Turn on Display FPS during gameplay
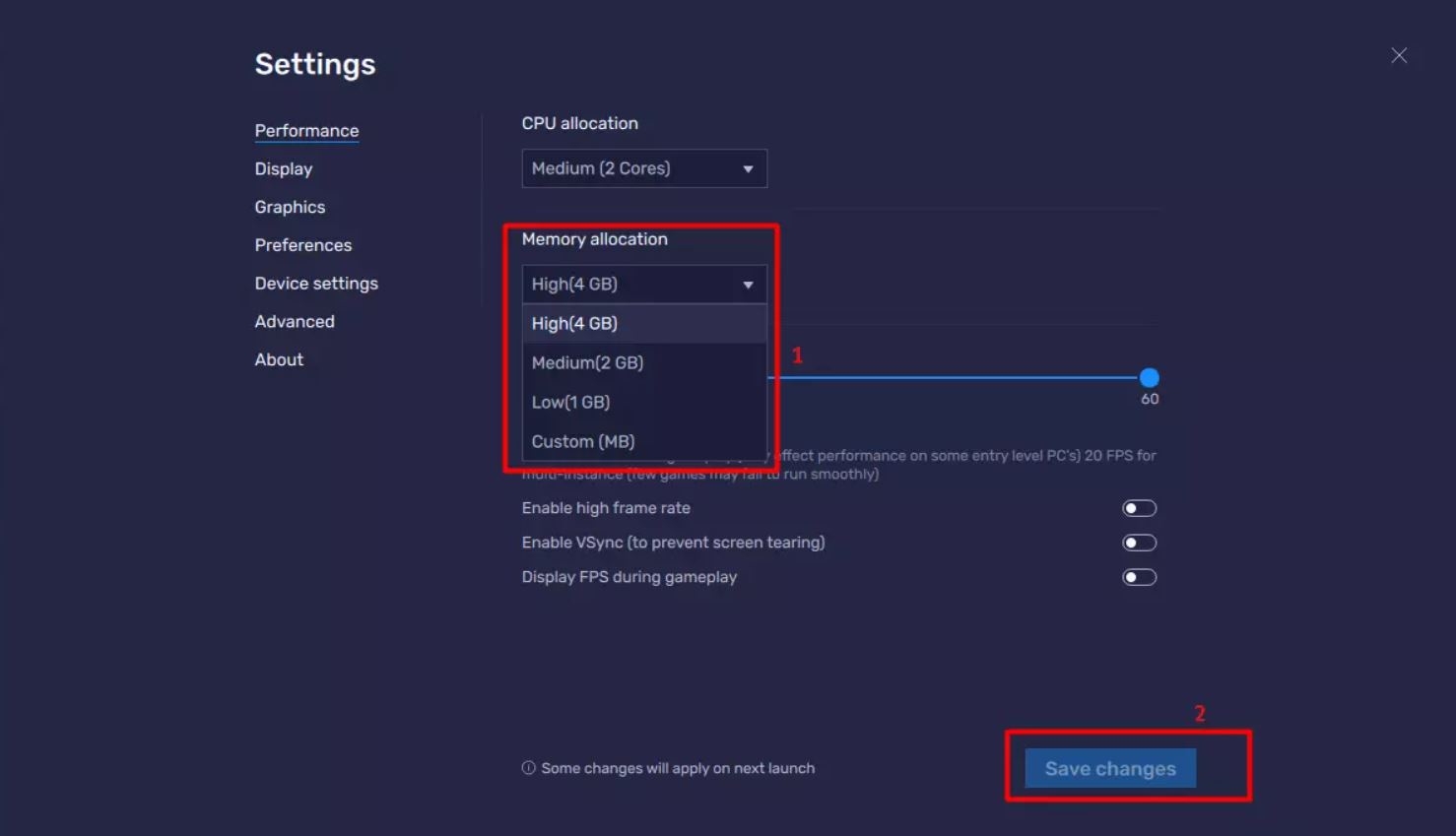The width and height of the screenshot is (1456, 836). (1139, 577)
